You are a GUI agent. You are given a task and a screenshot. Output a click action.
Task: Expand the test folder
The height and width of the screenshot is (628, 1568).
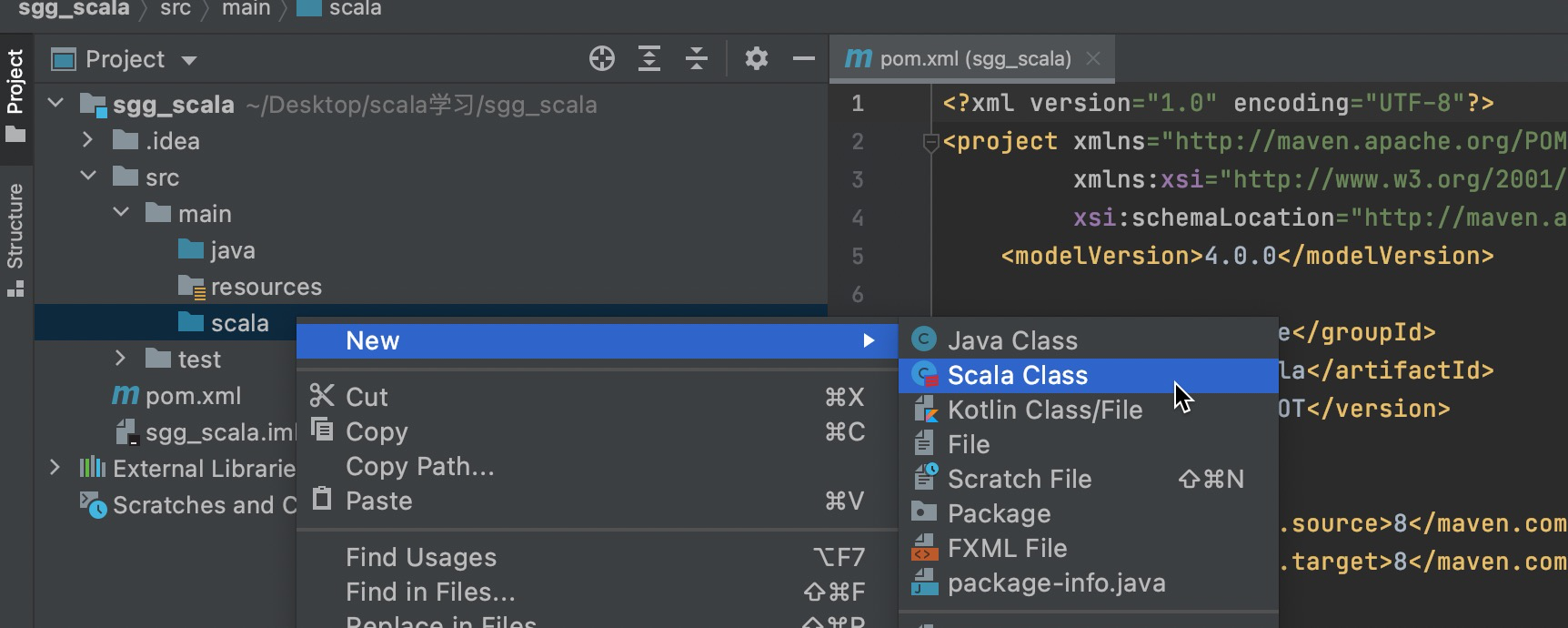(120, 359)
